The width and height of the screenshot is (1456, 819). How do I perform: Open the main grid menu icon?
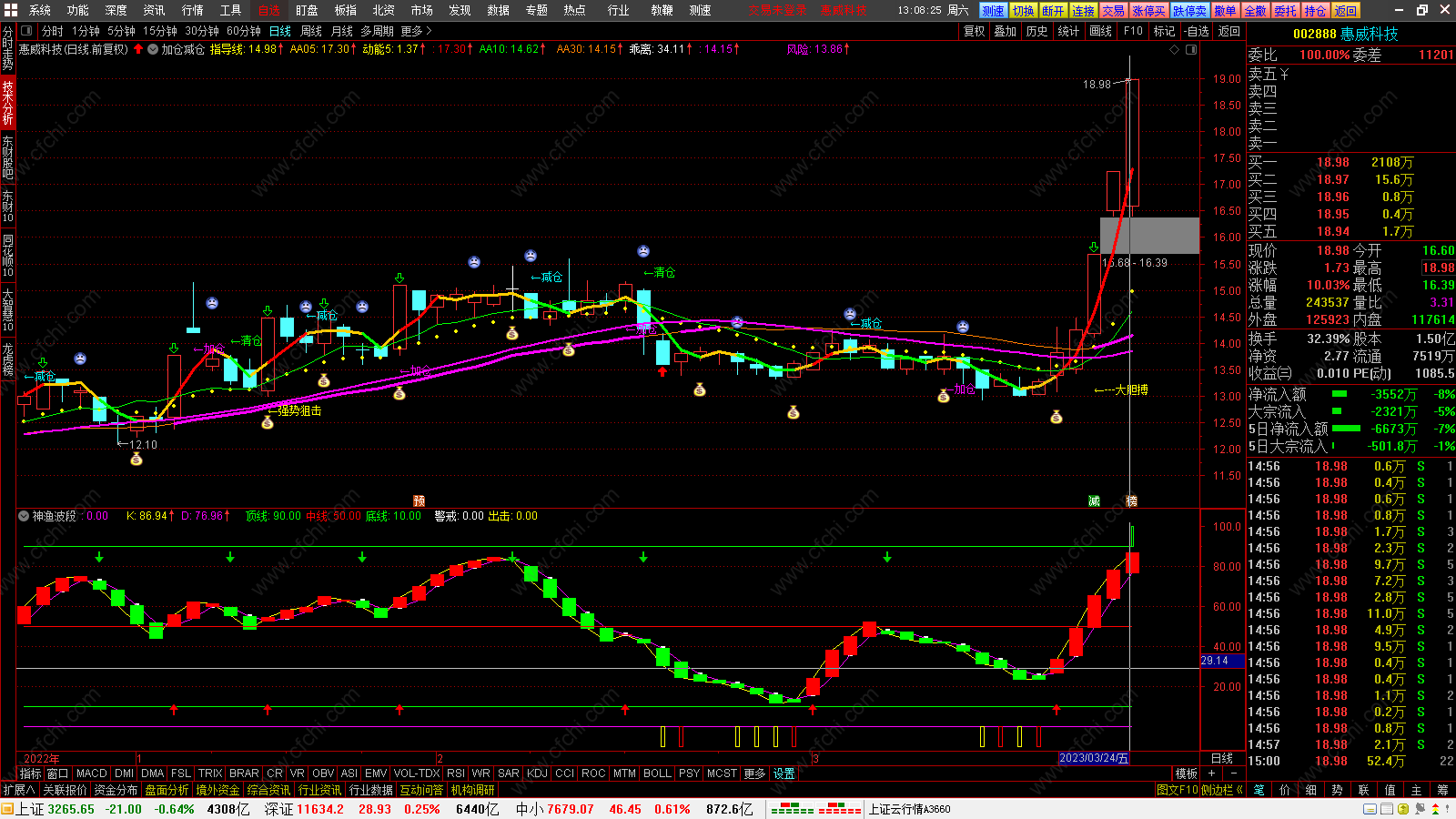point(10,10)
